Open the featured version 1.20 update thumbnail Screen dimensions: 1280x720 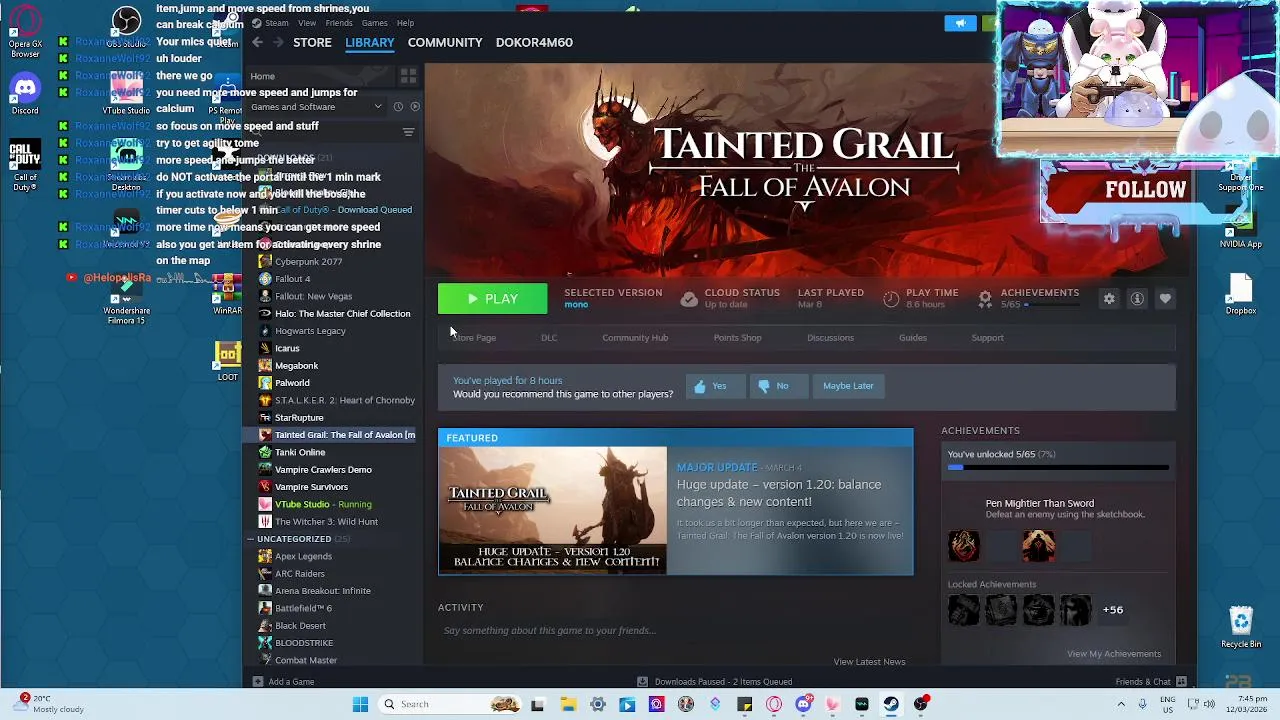(x=552, y=510)
